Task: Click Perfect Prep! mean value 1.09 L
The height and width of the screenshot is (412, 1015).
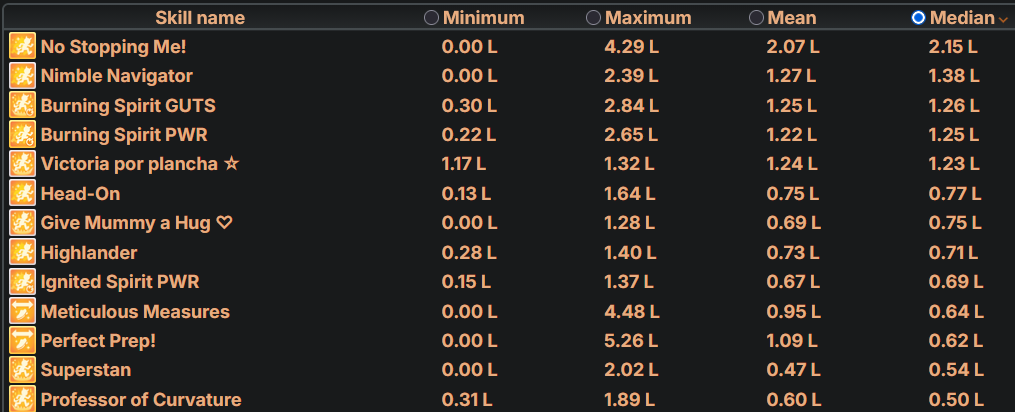Action: [792, 341]
